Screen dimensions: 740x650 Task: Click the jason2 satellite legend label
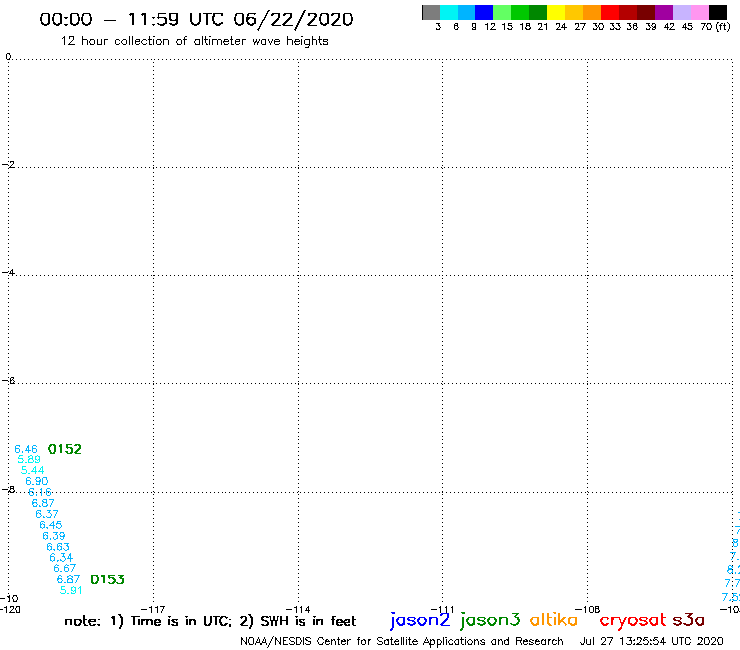coord(420,620)
